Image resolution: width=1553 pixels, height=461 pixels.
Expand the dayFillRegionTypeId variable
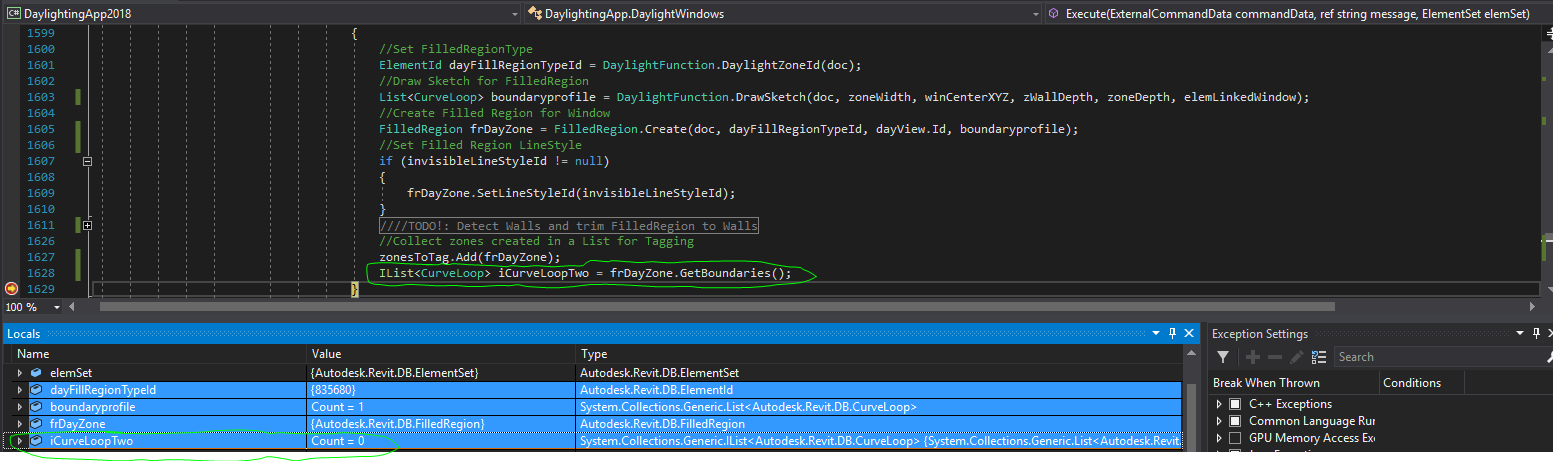[19, 390]
